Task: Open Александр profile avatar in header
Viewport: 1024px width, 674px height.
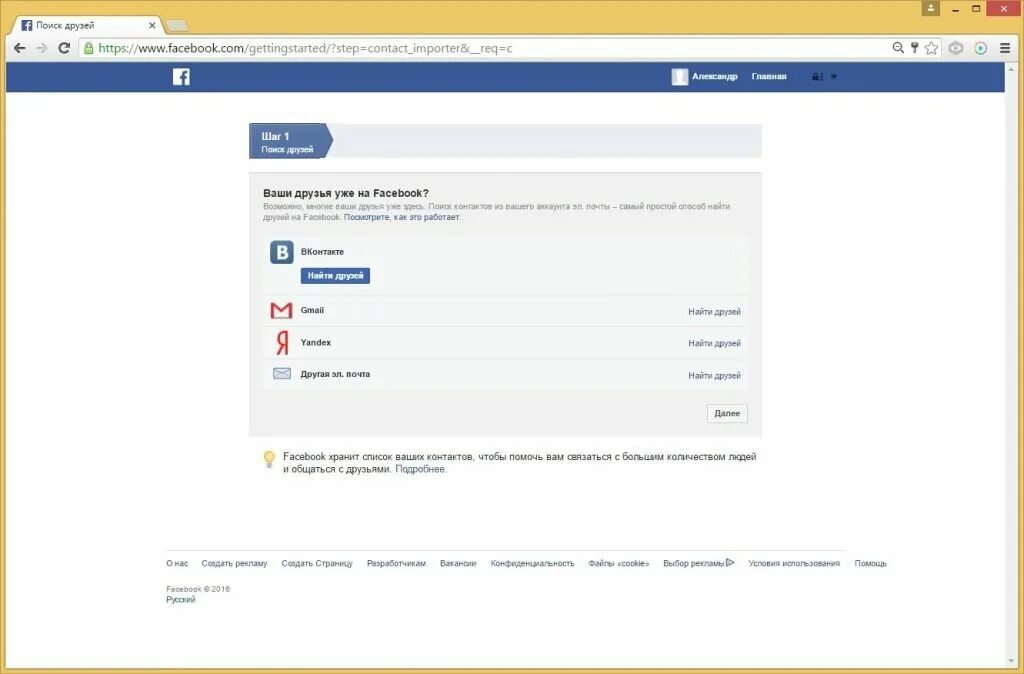Action: pos(679,76)
